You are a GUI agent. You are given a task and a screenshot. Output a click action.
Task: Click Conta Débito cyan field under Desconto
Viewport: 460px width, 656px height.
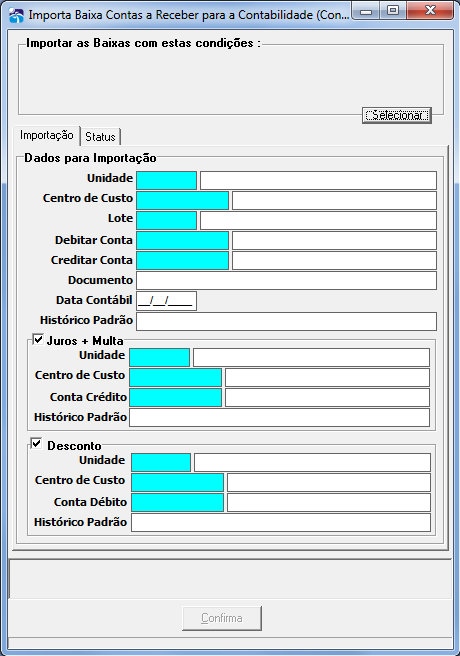click(x=177, y=502)
